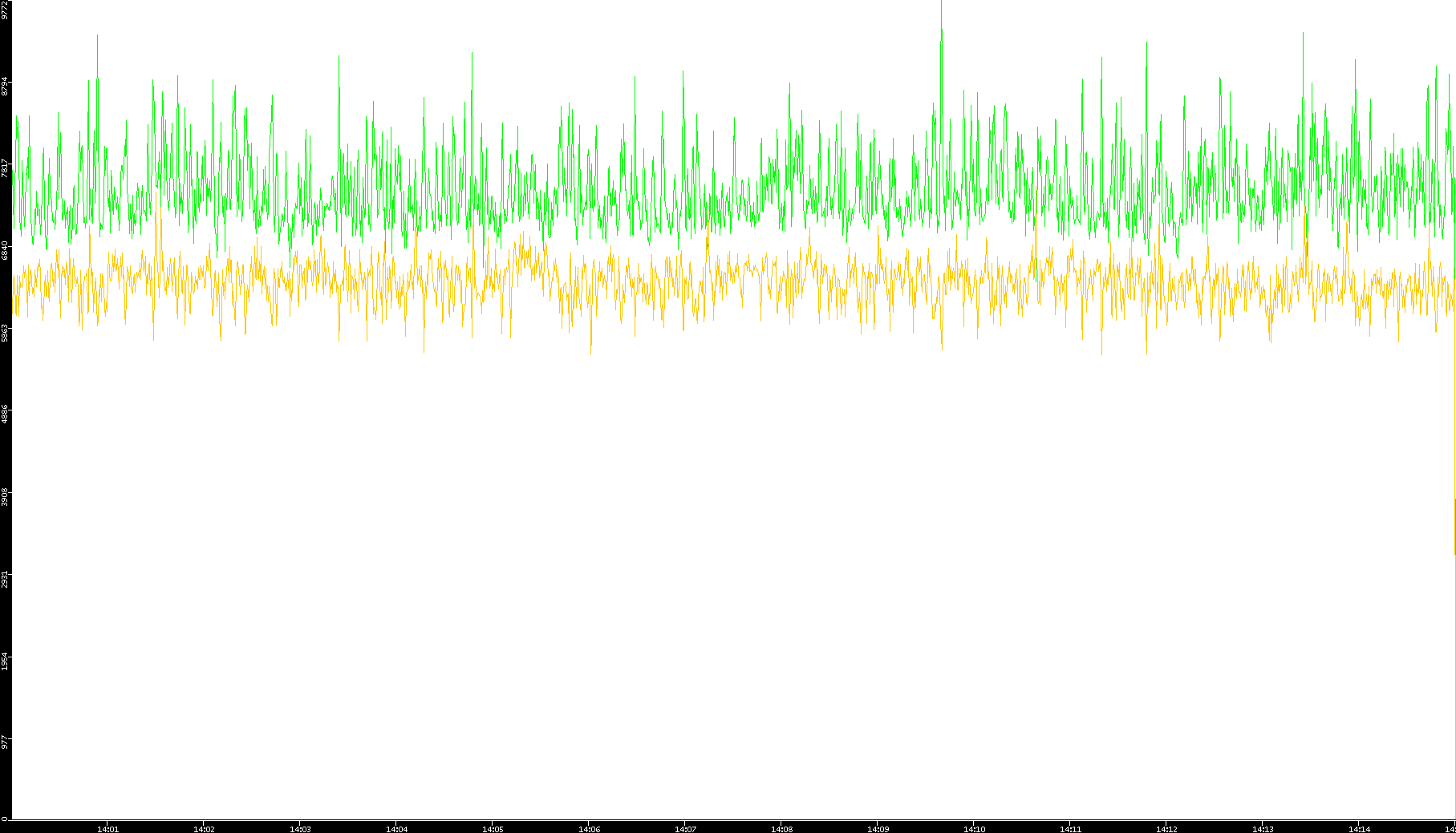Click the 8794 vertical axis label
The image size is (1456, 833).
point(5,86)
